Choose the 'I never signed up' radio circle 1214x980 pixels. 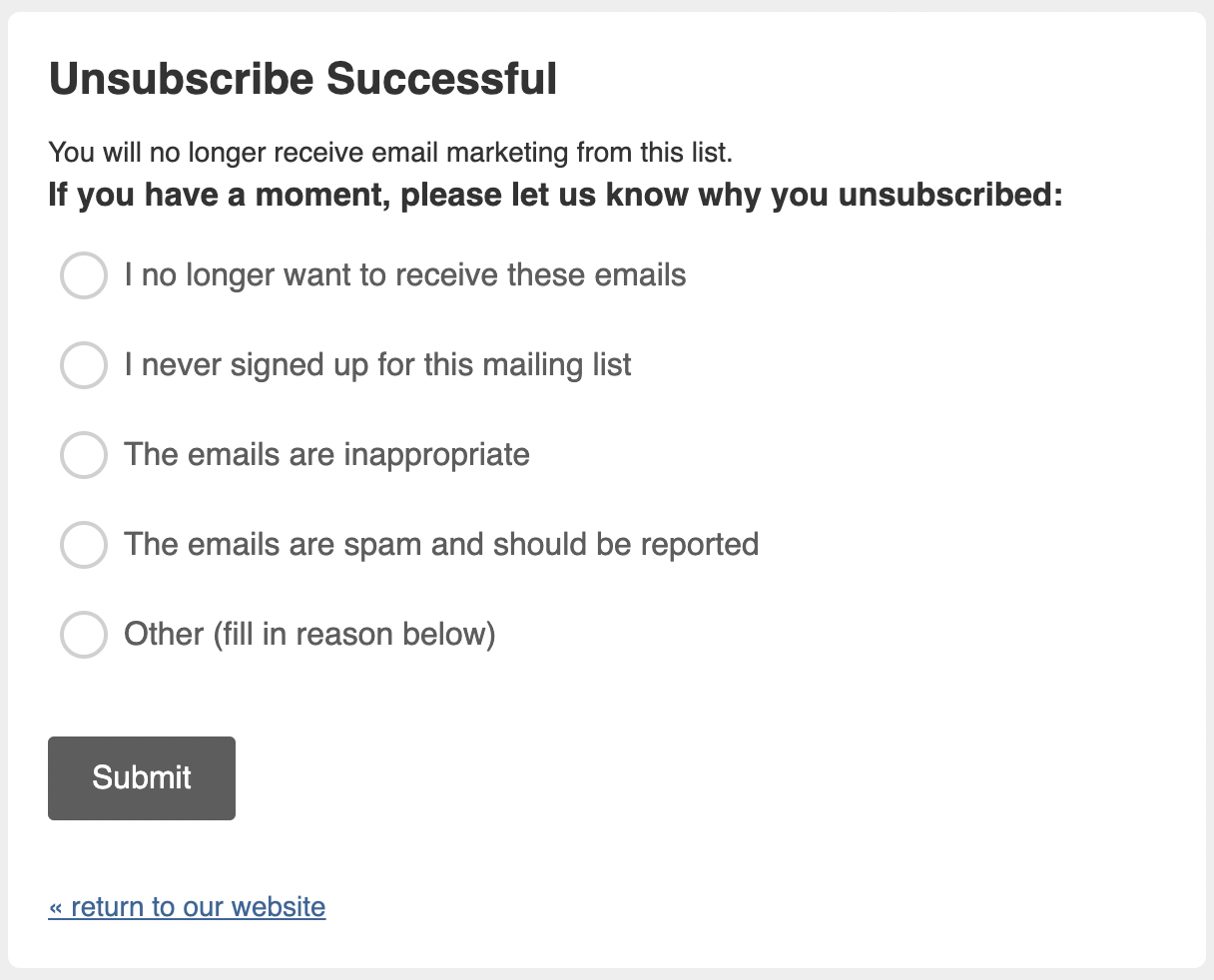coord(84,365)
